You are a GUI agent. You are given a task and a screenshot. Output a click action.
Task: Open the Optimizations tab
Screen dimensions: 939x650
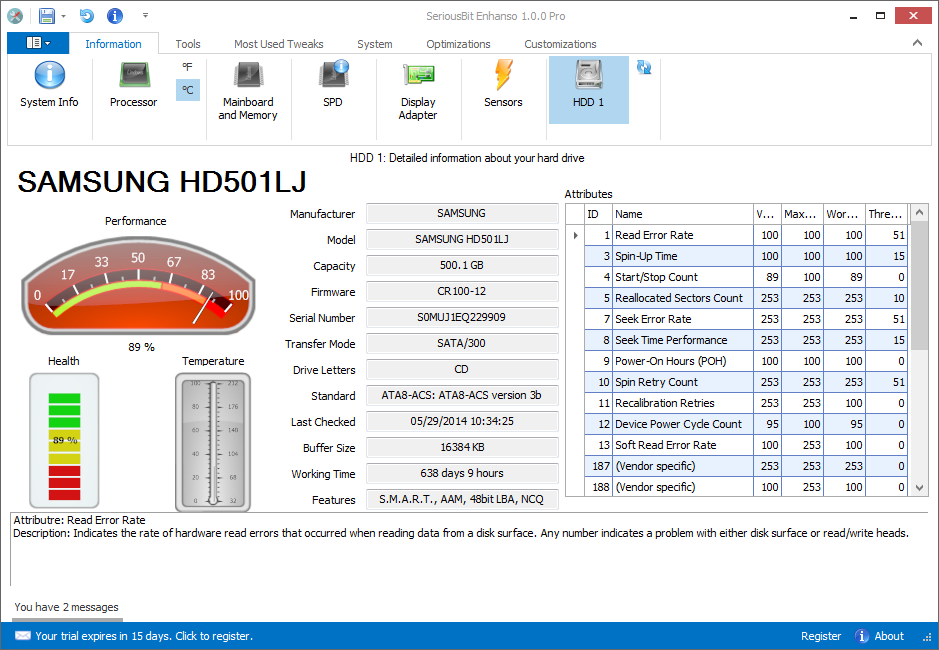pos(458,44)
